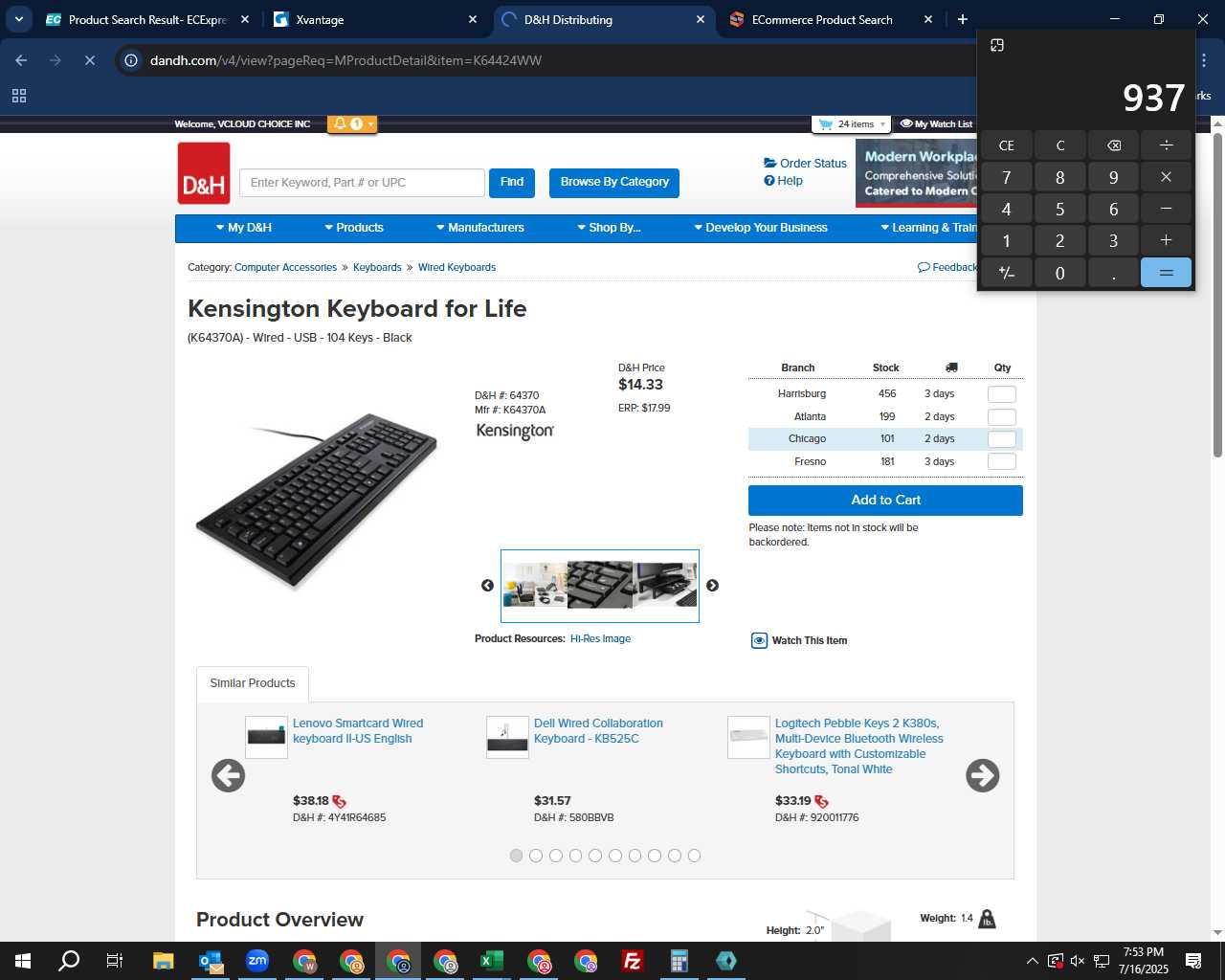Viewport: 1225px width, 980px height.
Task: Open Dell Wired Collaboration Keyboard link
Action: 598,731
